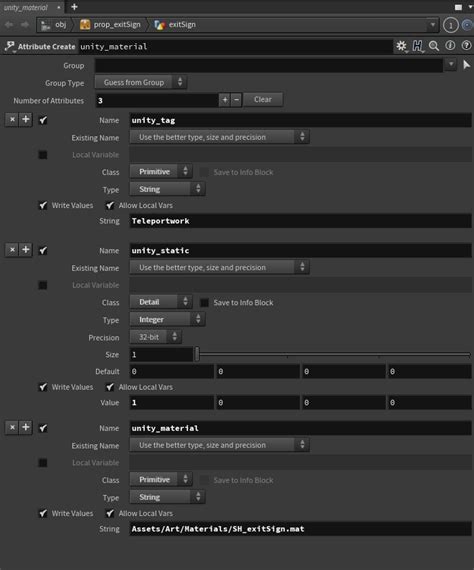Go to prop_exitSign path node
This screenshot has height=570, width=474.
pos(111,25)
